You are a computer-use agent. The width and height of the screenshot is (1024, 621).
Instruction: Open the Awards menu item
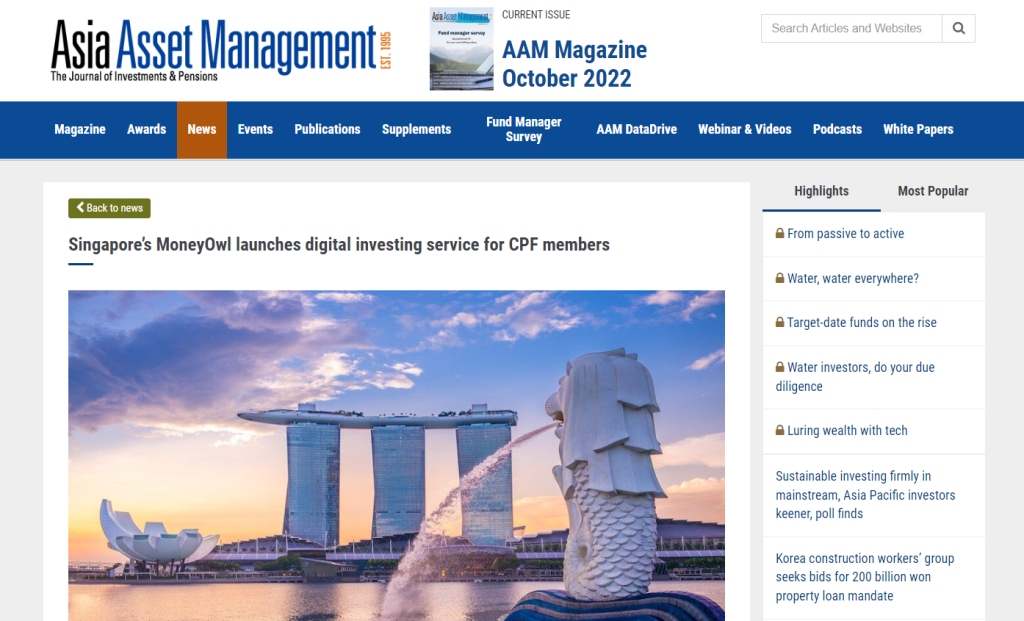(x=146, y=129)
